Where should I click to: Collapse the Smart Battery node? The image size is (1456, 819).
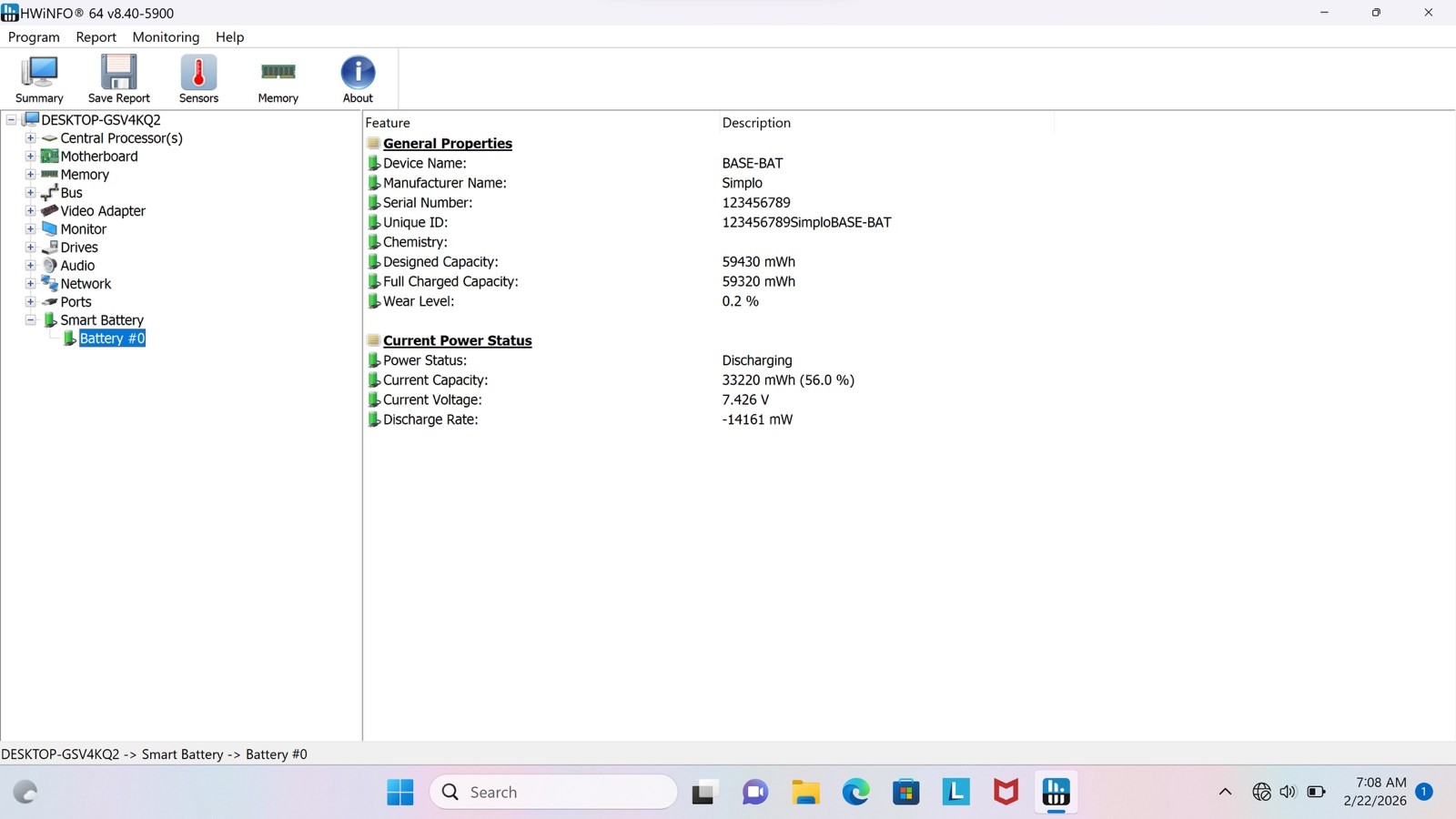30,320
